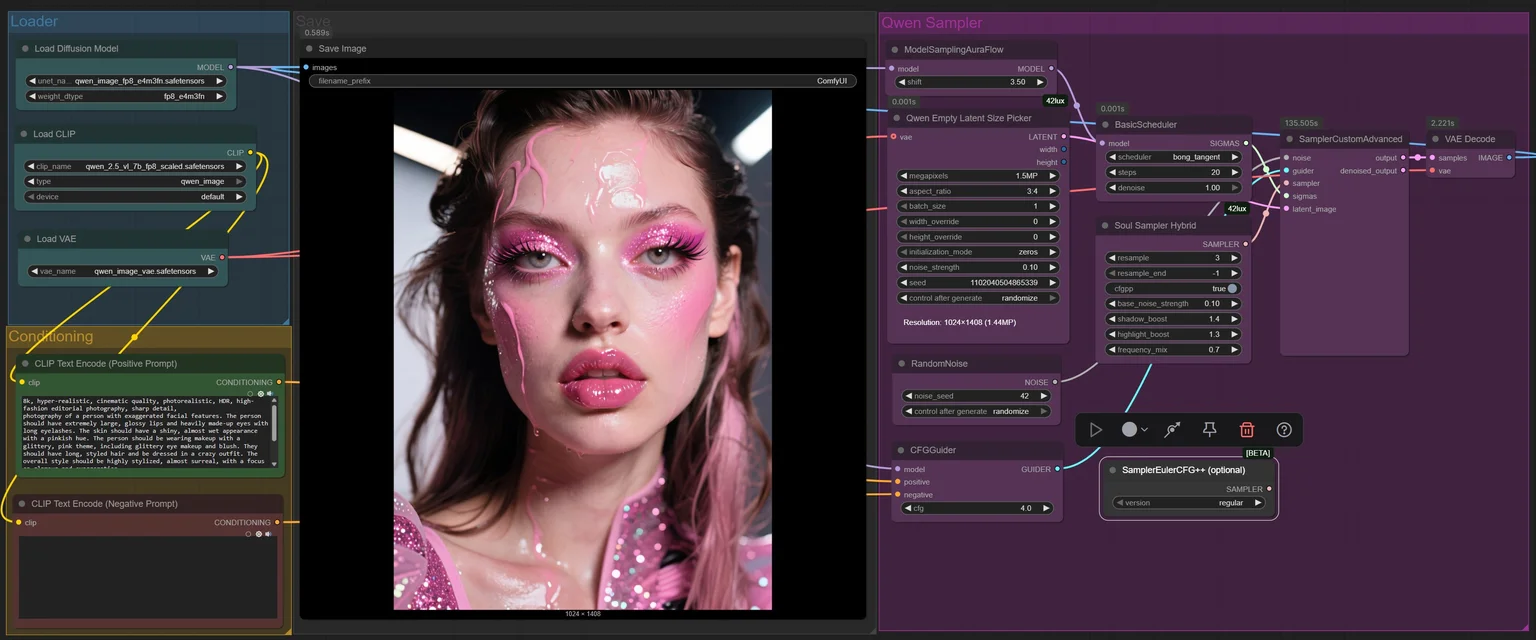Open the initialization_mode zeros dropdown
The height and width of the screenshot is (640, 1536).
[x=978, y=252]
